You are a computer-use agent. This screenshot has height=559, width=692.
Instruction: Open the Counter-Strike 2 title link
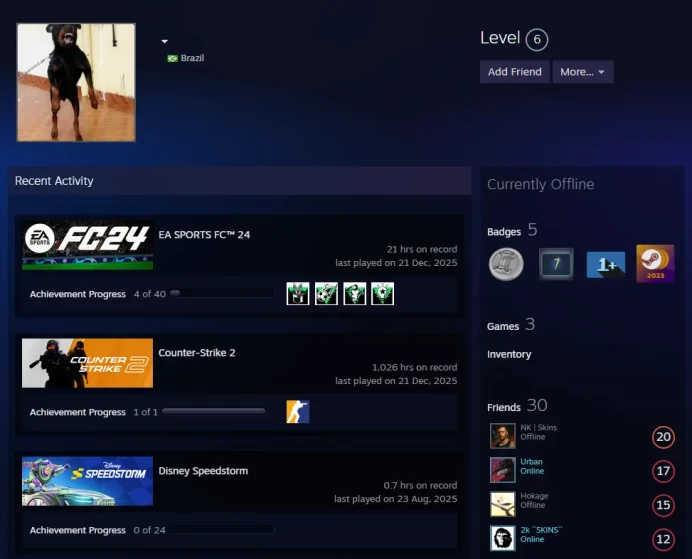point(197,353)
